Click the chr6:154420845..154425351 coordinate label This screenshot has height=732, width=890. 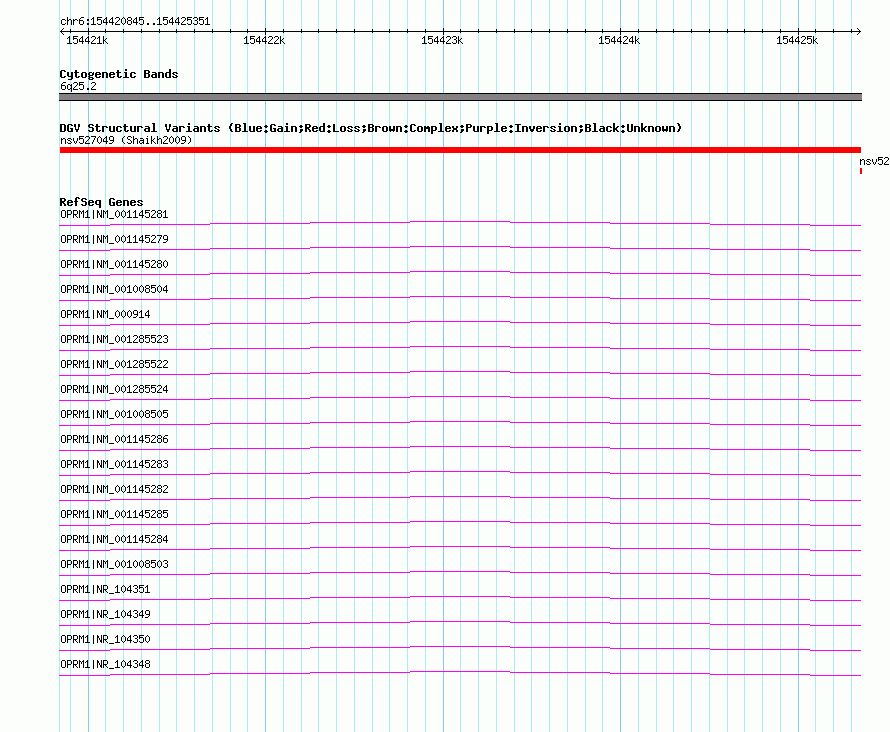coord(135,21)
